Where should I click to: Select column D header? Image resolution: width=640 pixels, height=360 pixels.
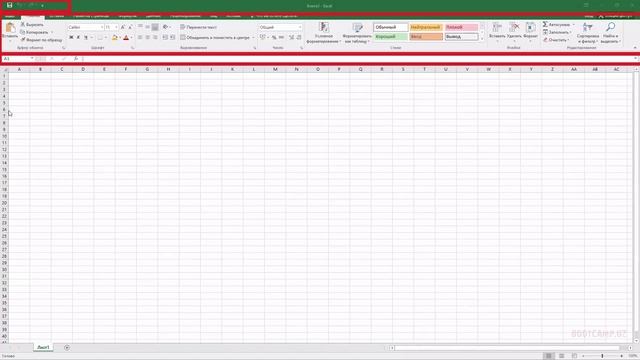coord(83,69)
